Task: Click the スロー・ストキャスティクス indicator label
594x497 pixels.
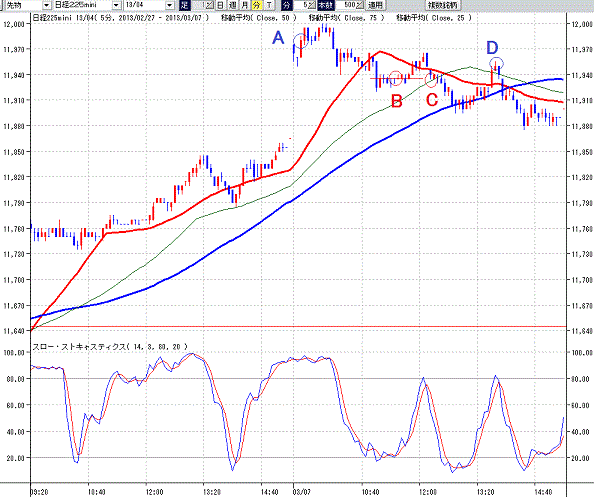Action: (110, 347)
